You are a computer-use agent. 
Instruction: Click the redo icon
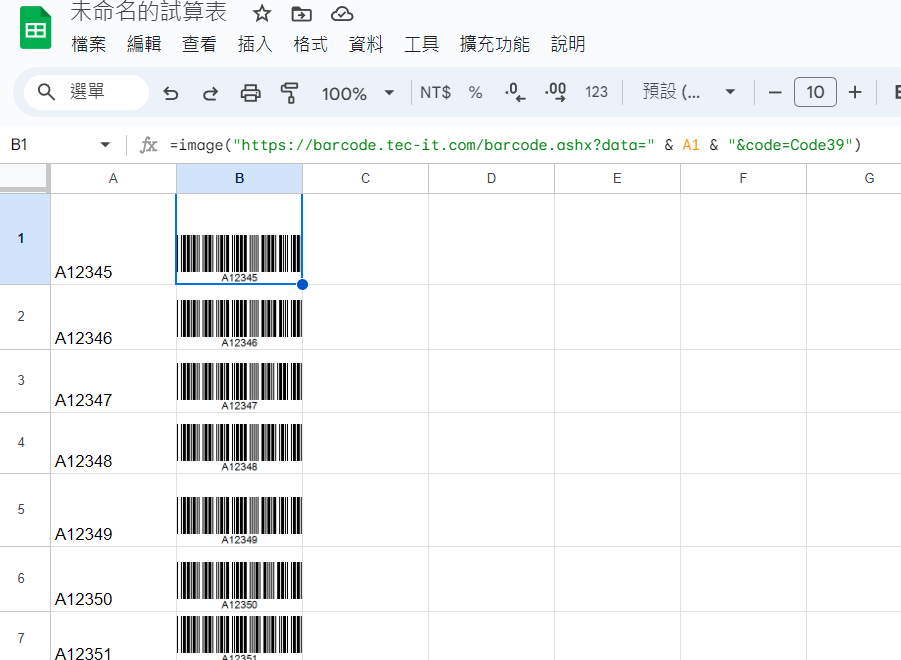(x=210, y=92)
